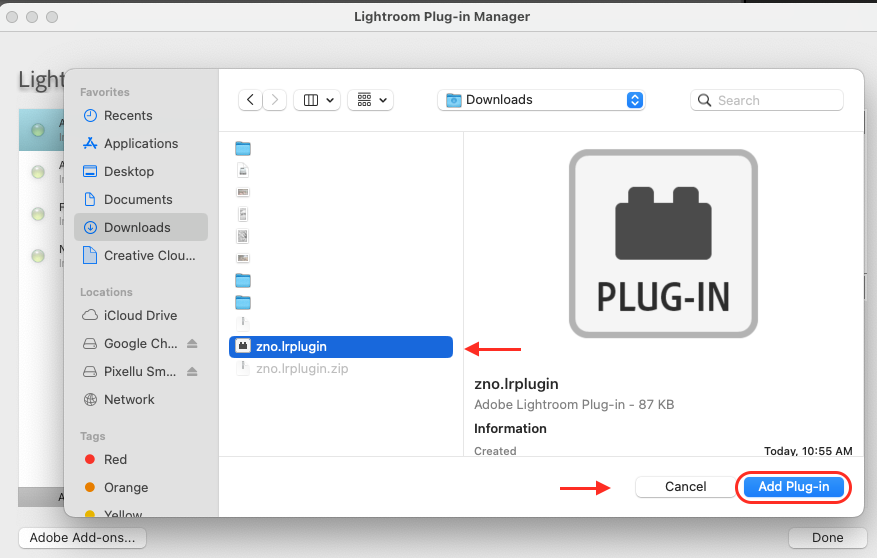This screenshot has height=558, width=877.
Task: Click the magnifier icon in Search
Action: point(705,101)
